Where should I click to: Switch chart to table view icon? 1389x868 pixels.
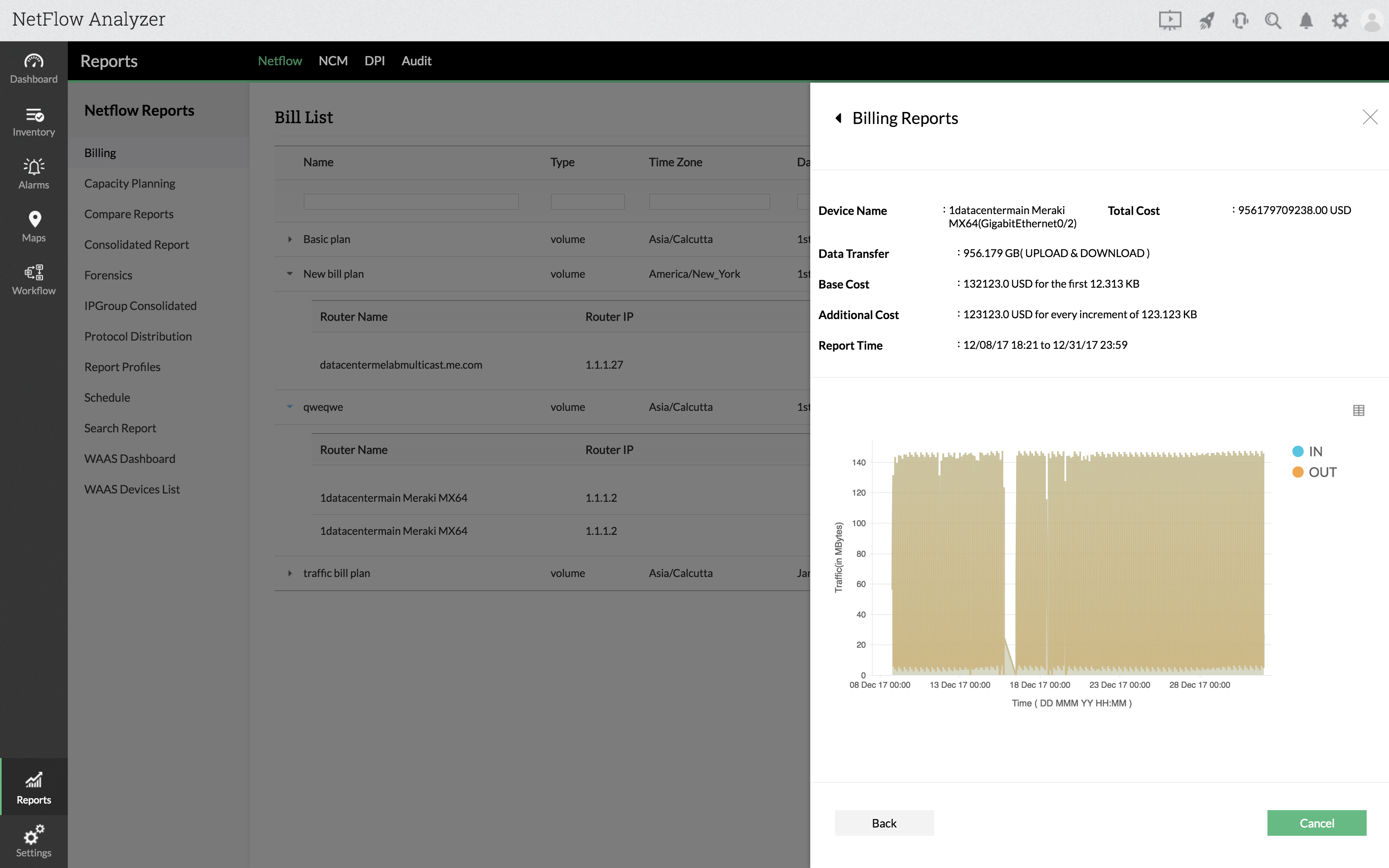point(1358,410)
